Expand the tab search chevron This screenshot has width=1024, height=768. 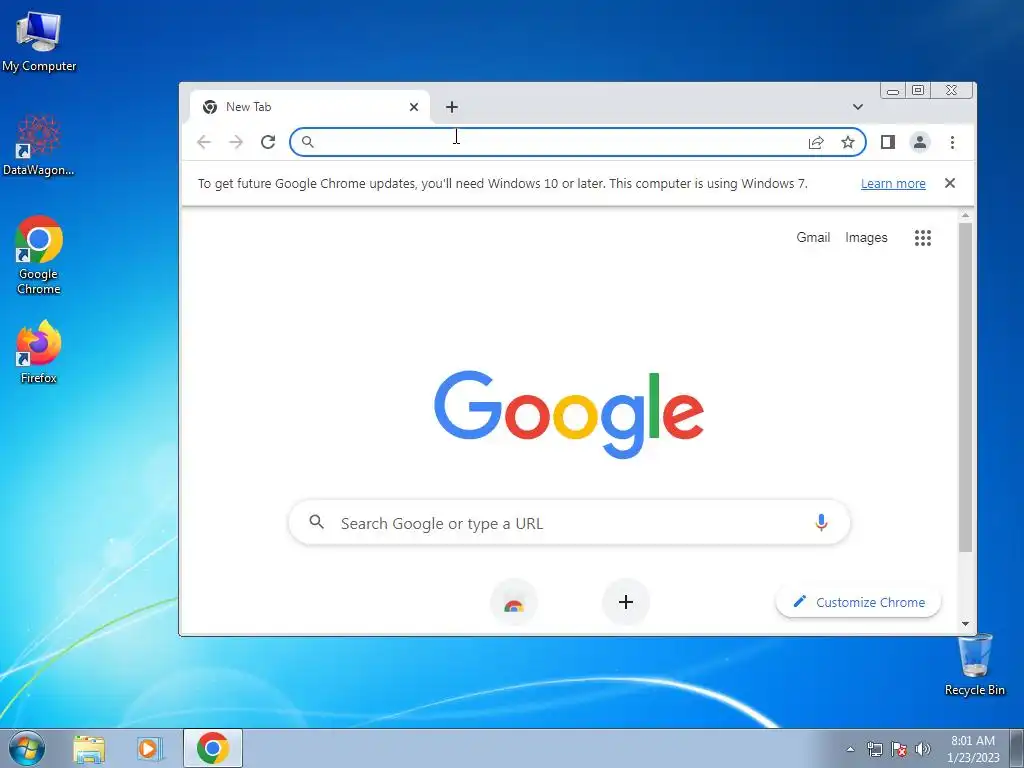click(857, 106)
